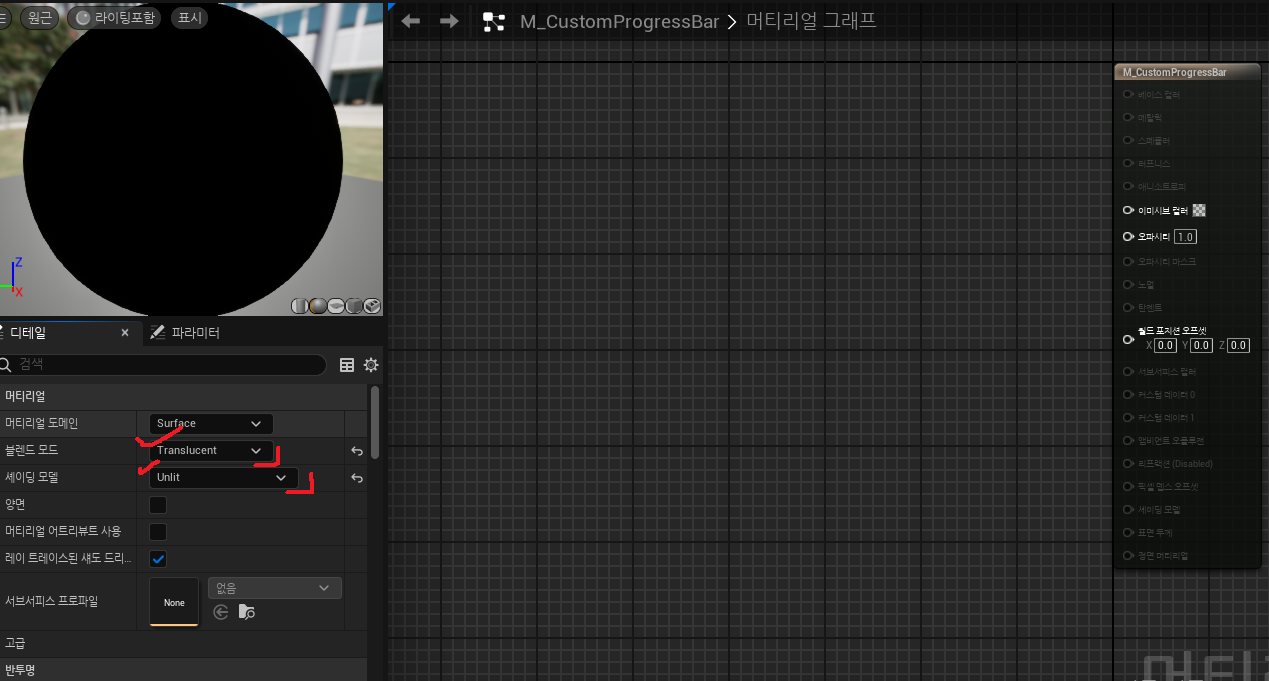Click the 오파시티 input pin
Screen dimensions: 1269x681
tap(1128, 237)
